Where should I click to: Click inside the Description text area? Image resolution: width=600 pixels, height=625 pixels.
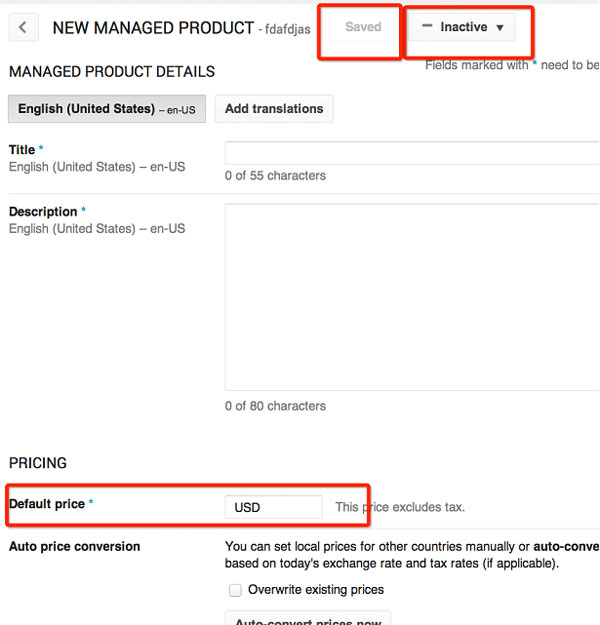point(411,296)
